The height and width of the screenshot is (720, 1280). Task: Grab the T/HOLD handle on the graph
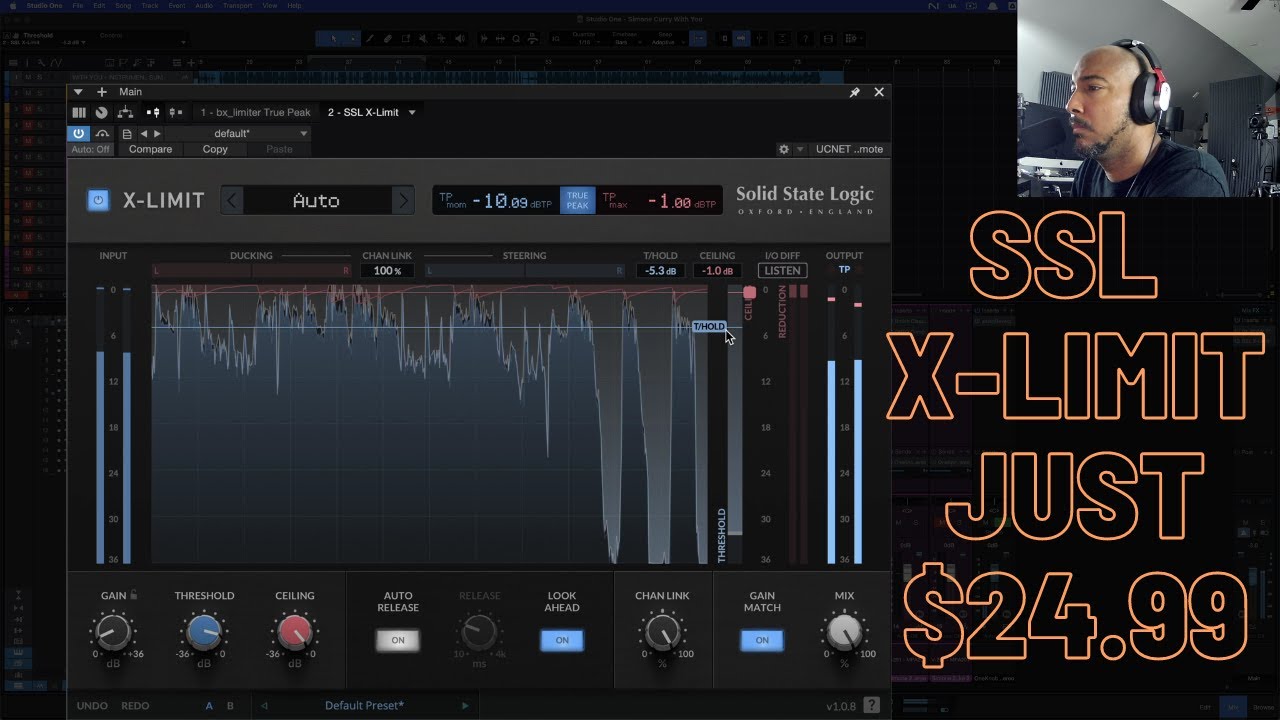click(x=709, y=327)
